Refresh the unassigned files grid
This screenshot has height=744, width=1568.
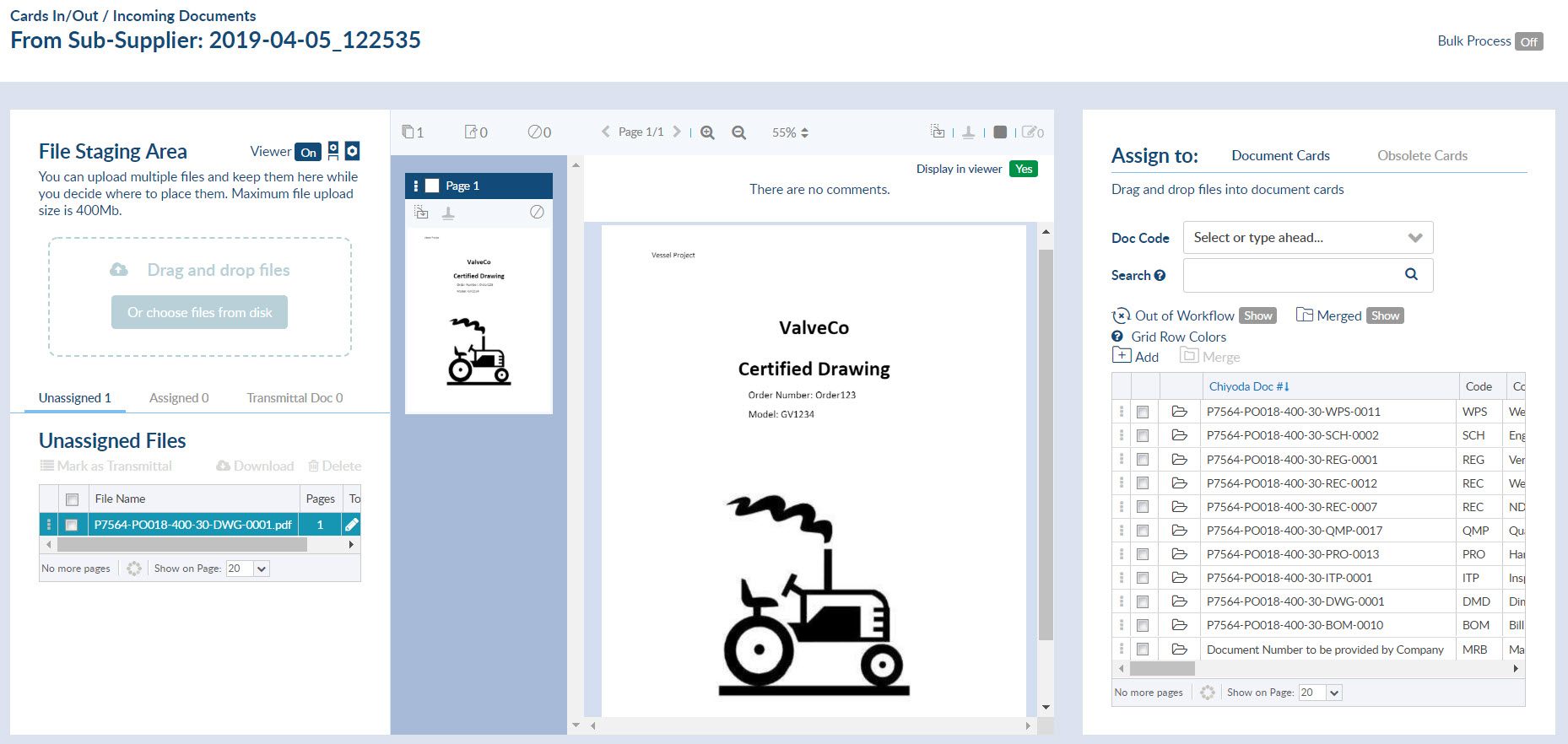click(134, 569)
